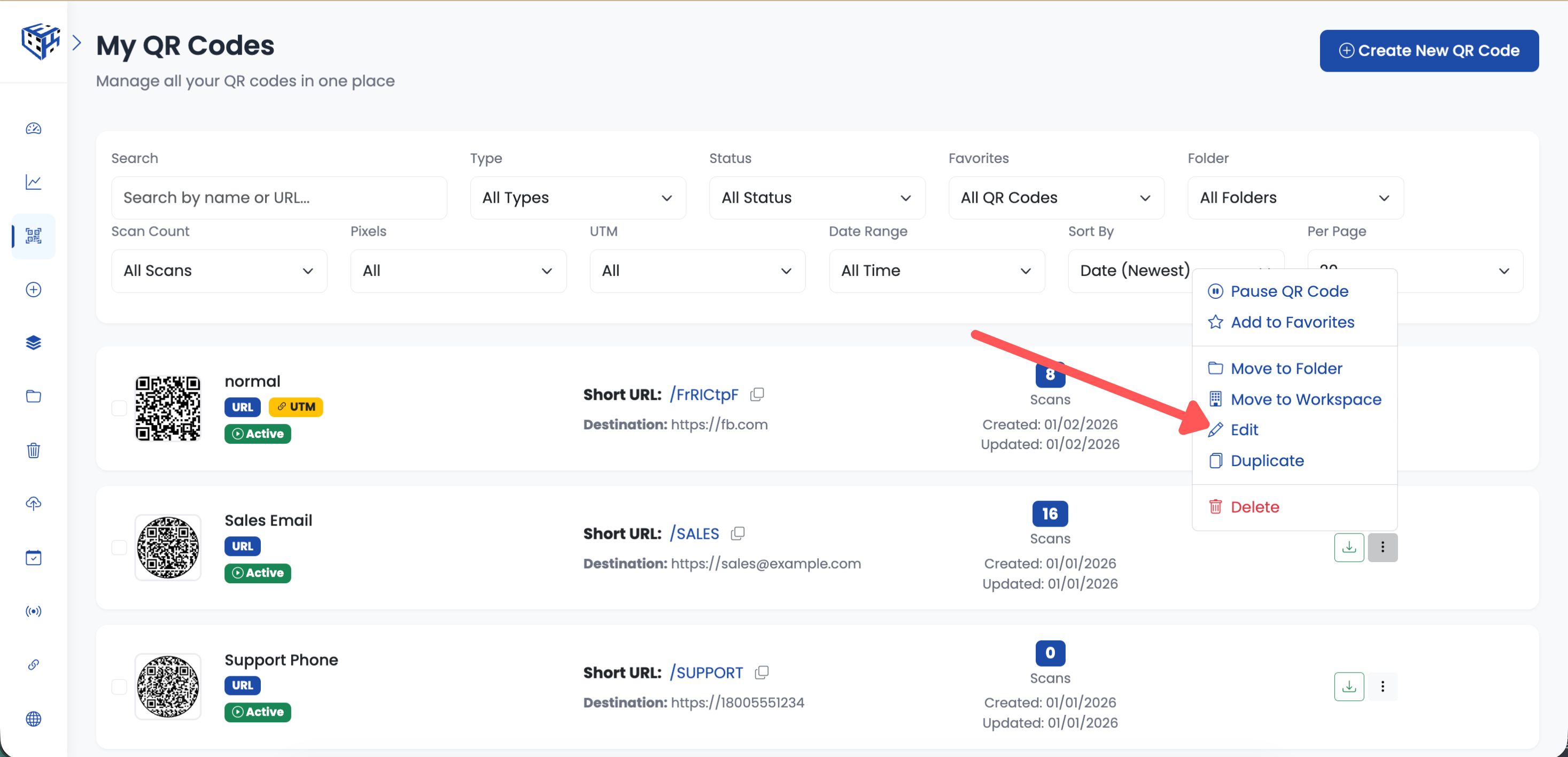
Task: Open the dashboard gauge icon in sidebar
Action: click(x=34, y=128)
